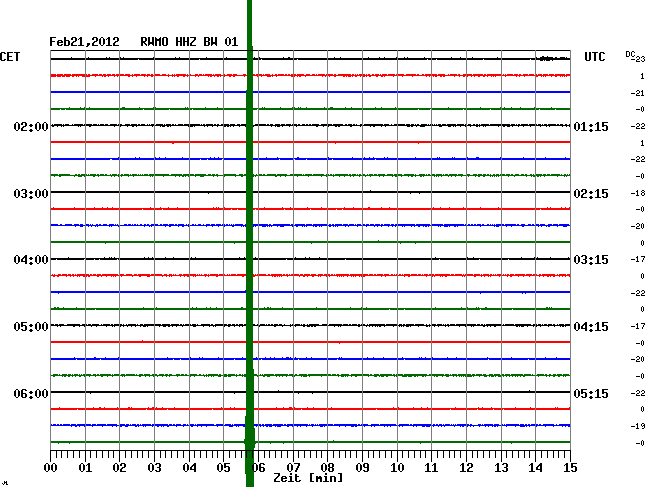650x494 pixels.
Task: Click the black trace at 02:00 CET
Action: (310, 125)
